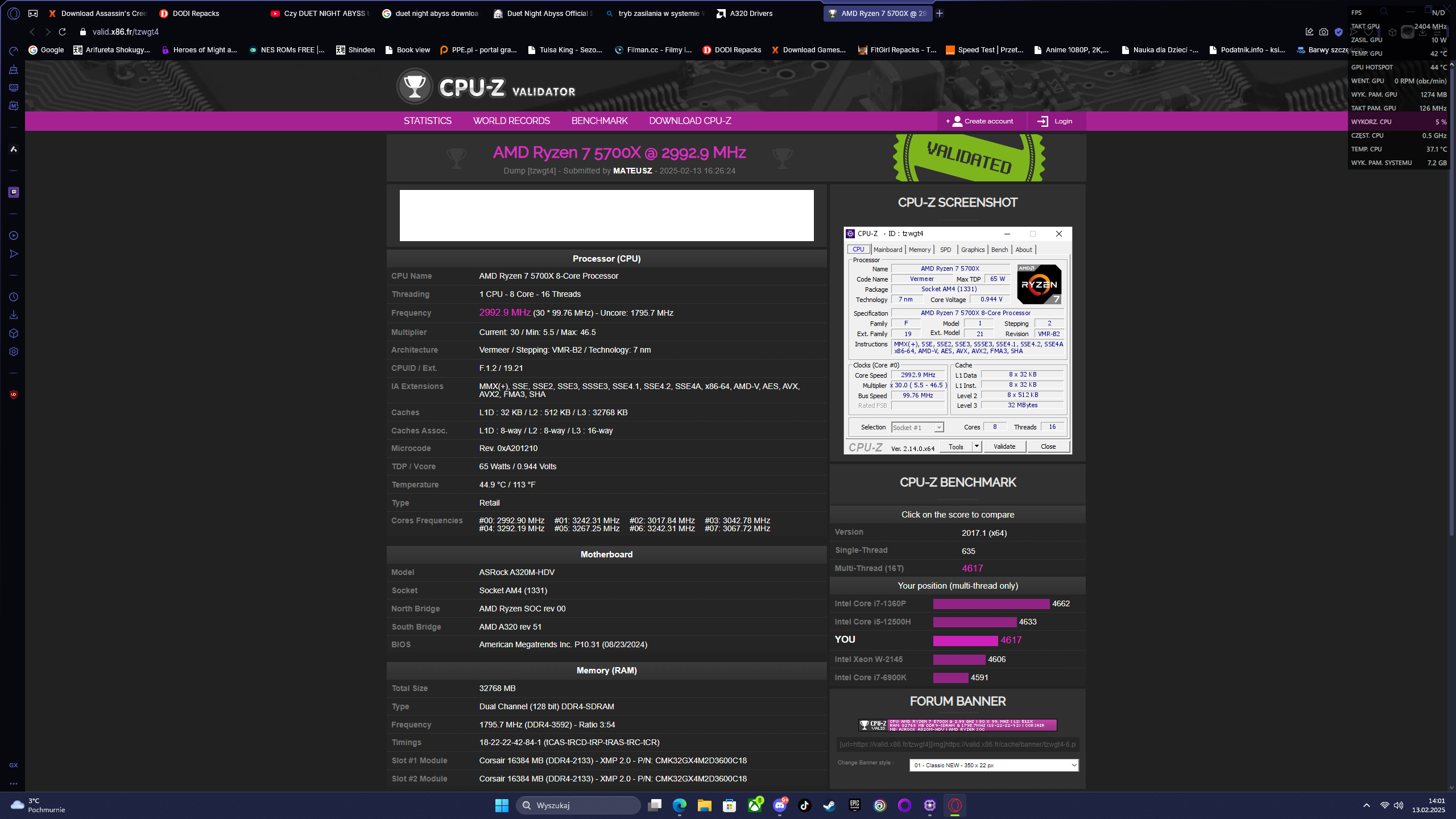Take a snapshot with the camera icon

[x=1324, y=32]
